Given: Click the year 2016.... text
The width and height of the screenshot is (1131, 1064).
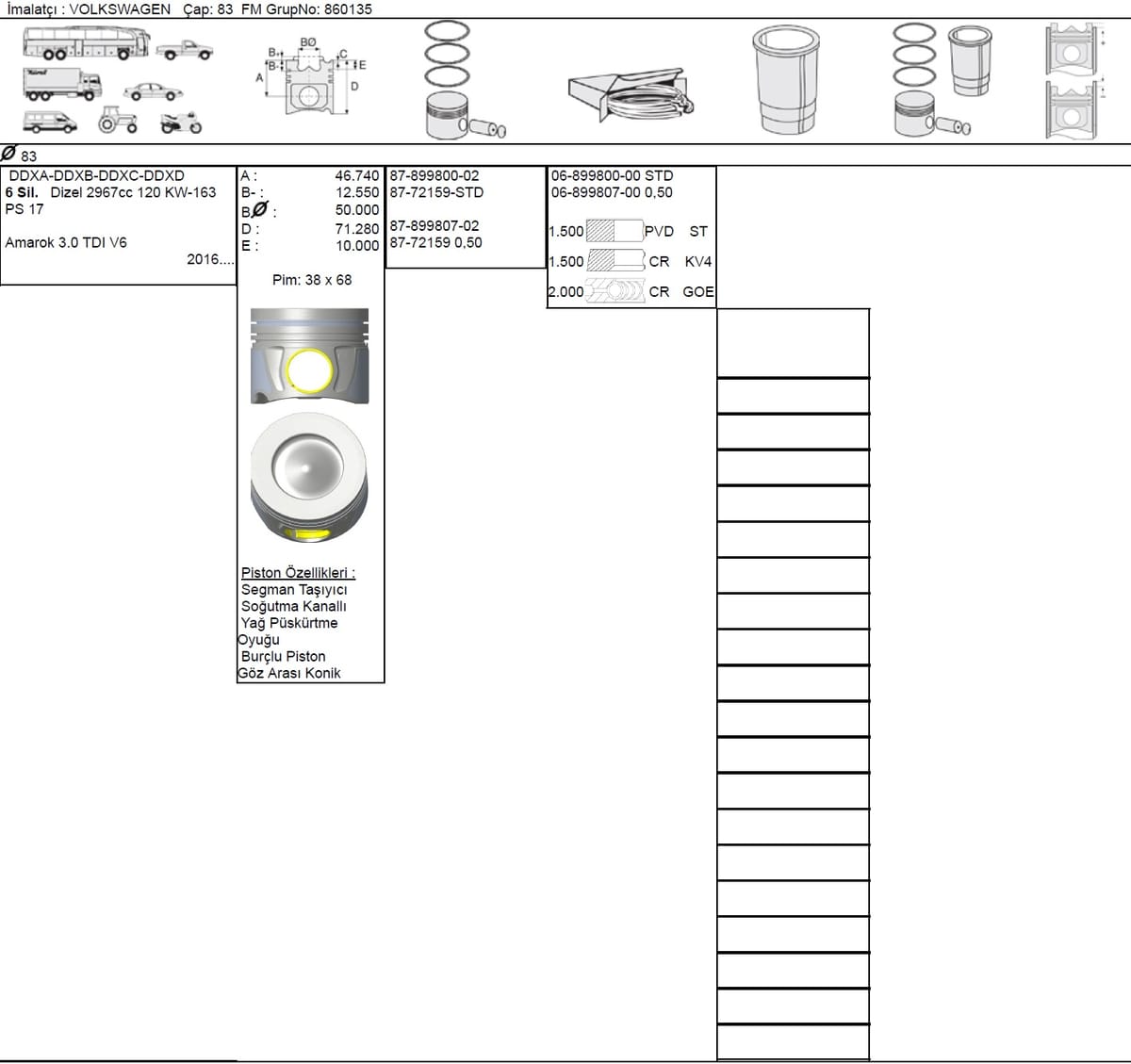Looking at the screenshot, I should click(210, 259).
